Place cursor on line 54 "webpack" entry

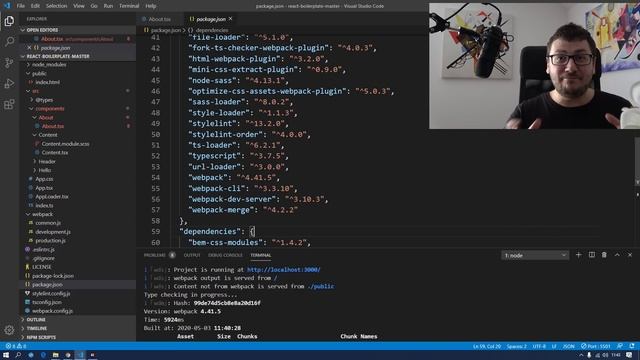pos(234,178)
